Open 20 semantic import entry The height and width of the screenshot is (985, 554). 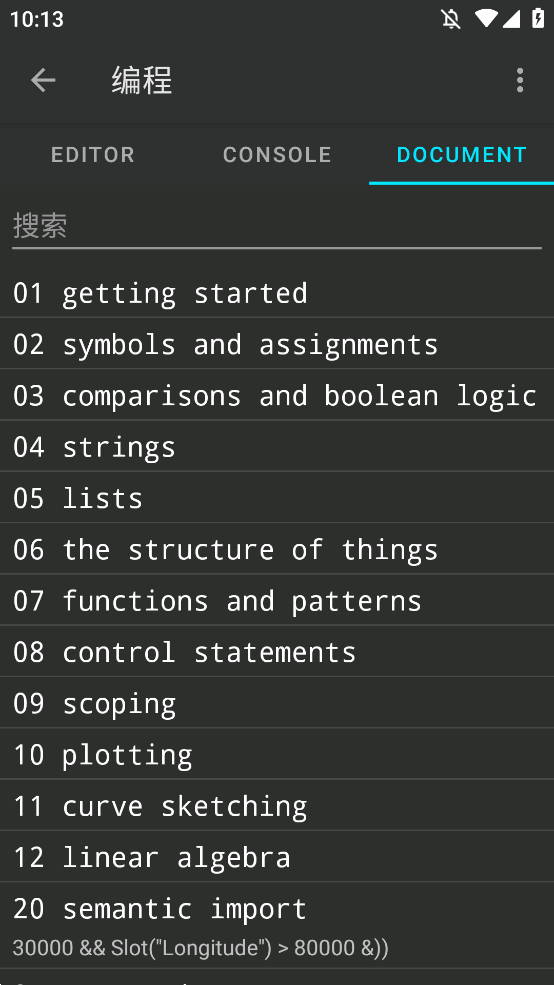click(x=277, y=925)
